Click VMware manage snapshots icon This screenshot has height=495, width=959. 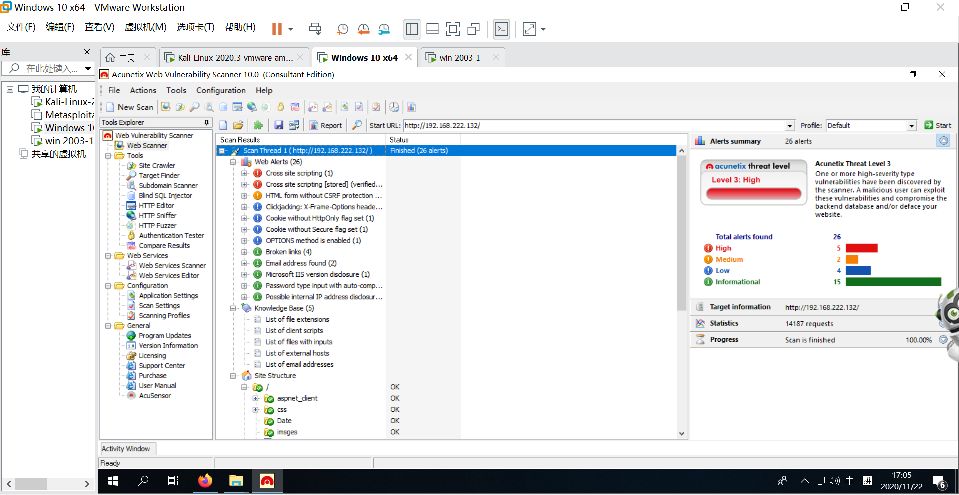[384, 29]
